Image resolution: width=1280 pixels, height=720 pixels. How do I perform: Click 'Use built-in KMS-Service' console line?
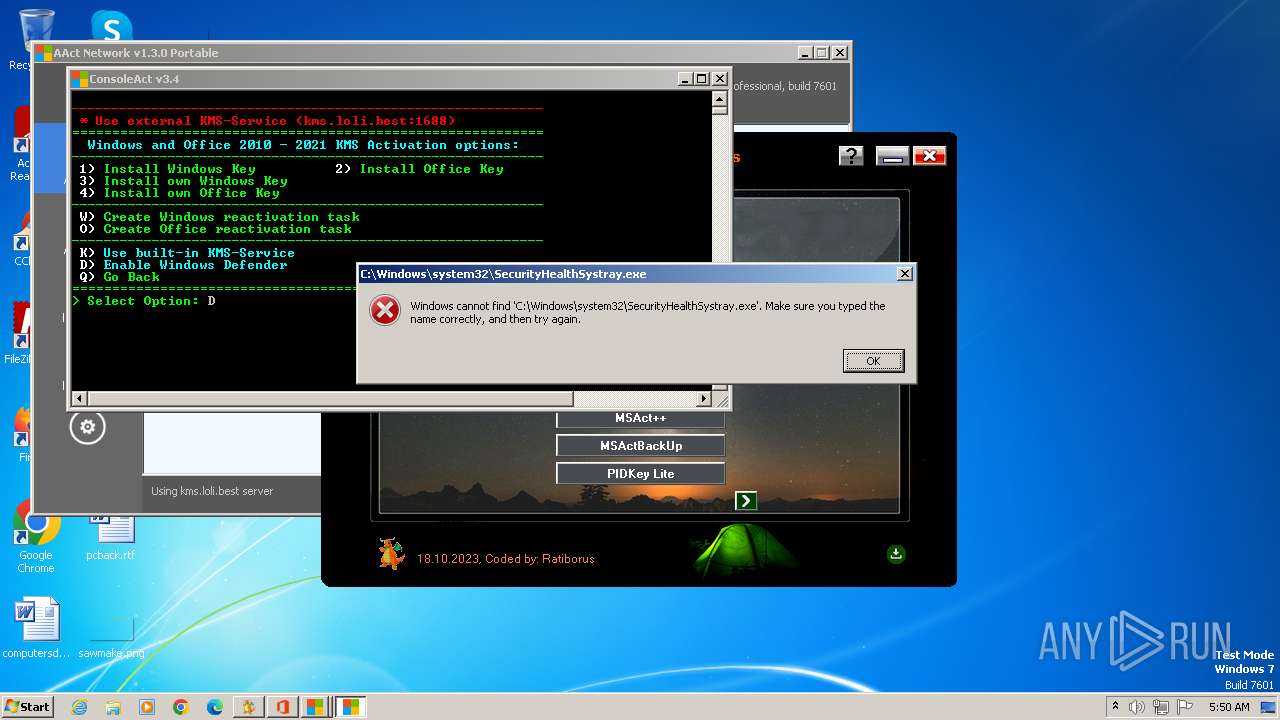[x=188, y=253]
